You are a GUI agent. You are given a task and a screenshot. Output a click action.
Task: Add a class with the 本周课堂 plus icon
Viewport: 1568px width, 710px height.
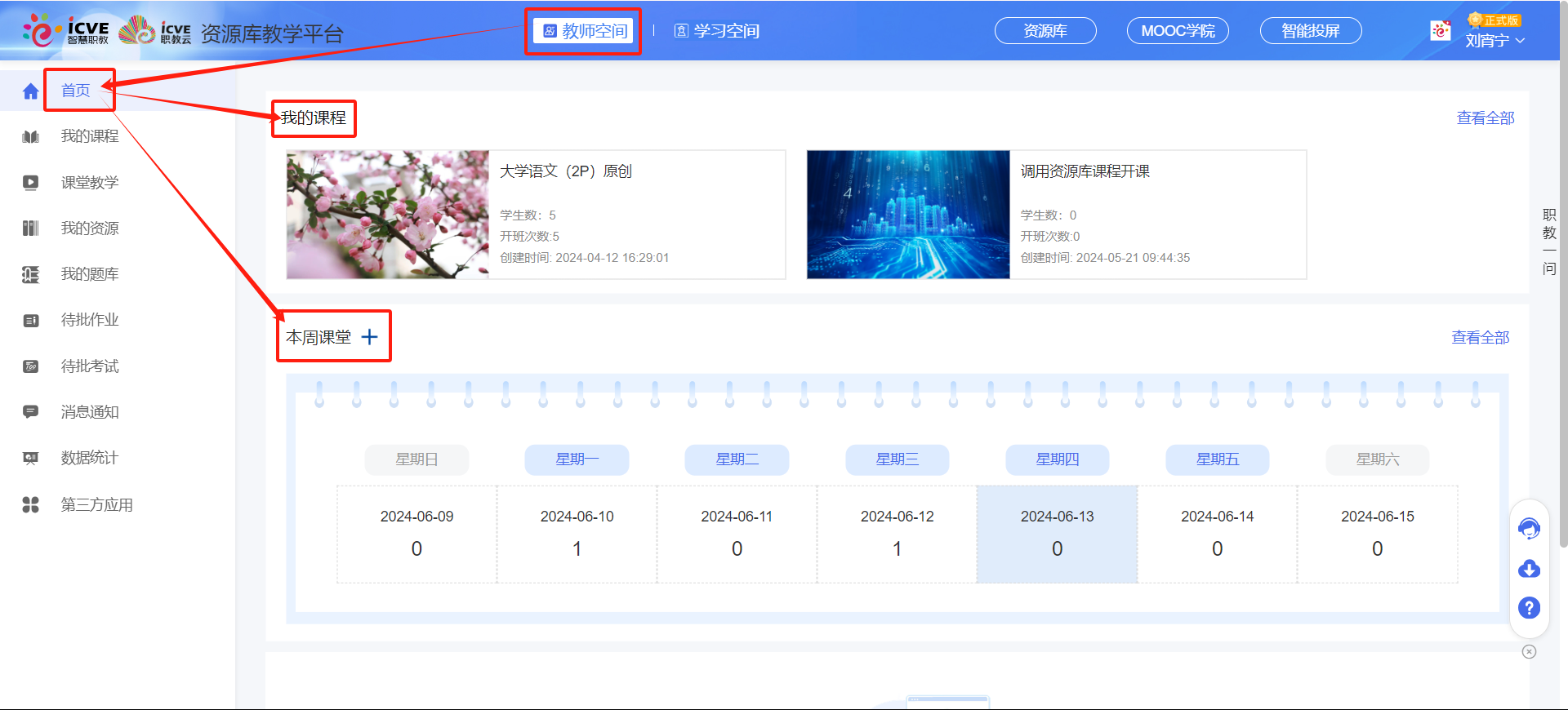pos(370,337)
